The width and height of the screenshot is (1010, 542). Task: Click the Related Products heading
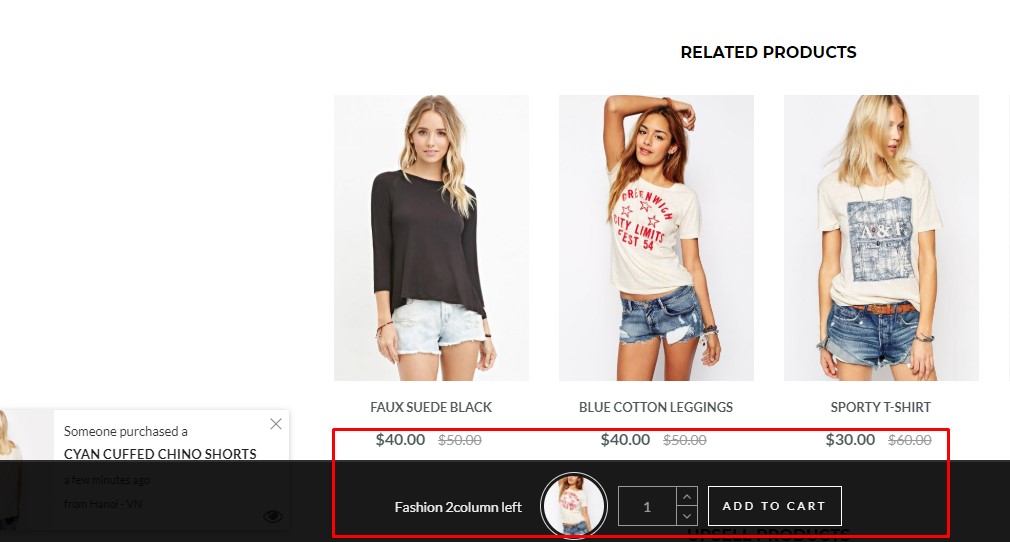(768, 52)
